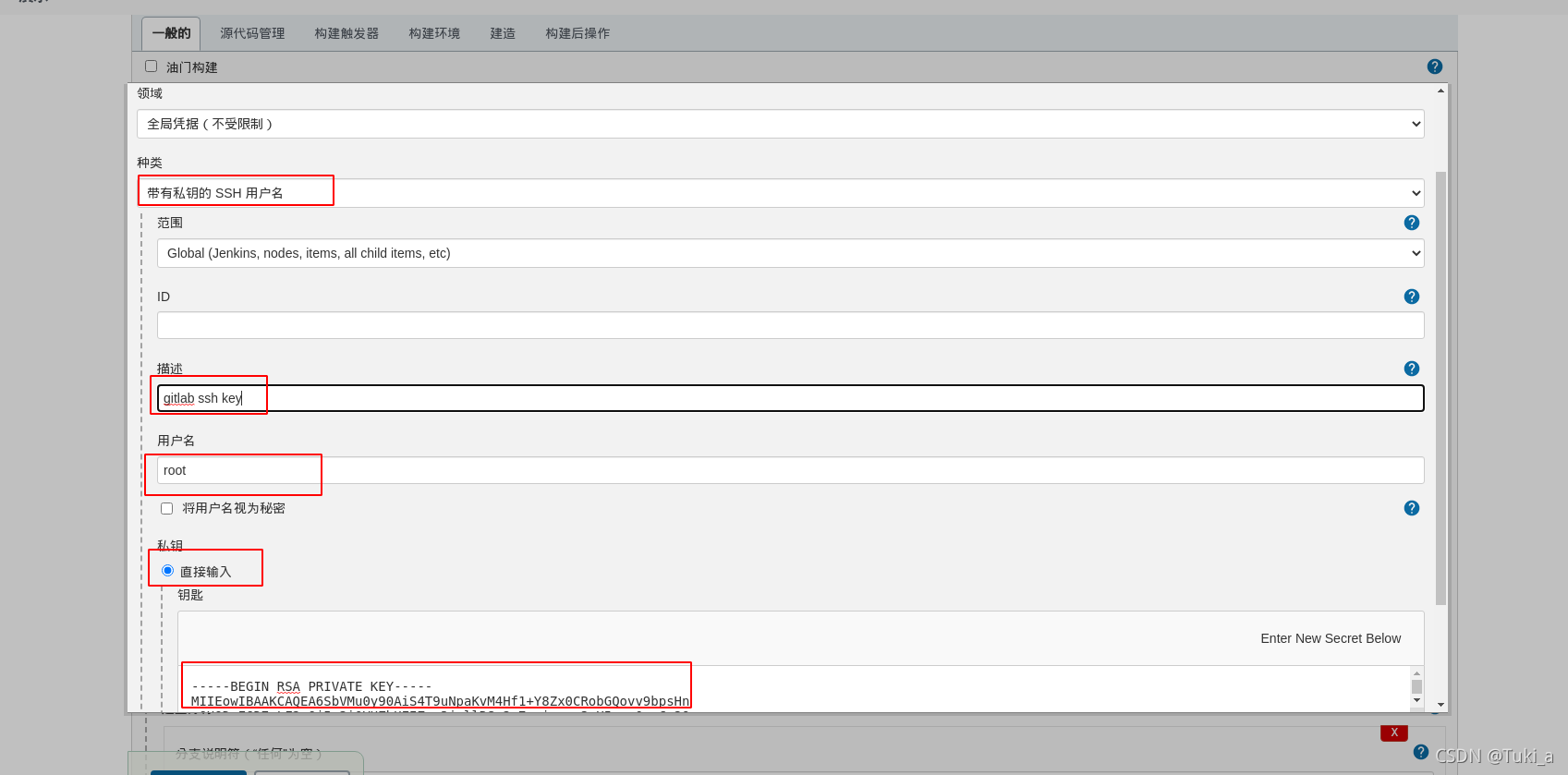Viewport: 1568px width, 775px height.
Task: Click 用户名 field containing root
Action: tap(790, 470)
